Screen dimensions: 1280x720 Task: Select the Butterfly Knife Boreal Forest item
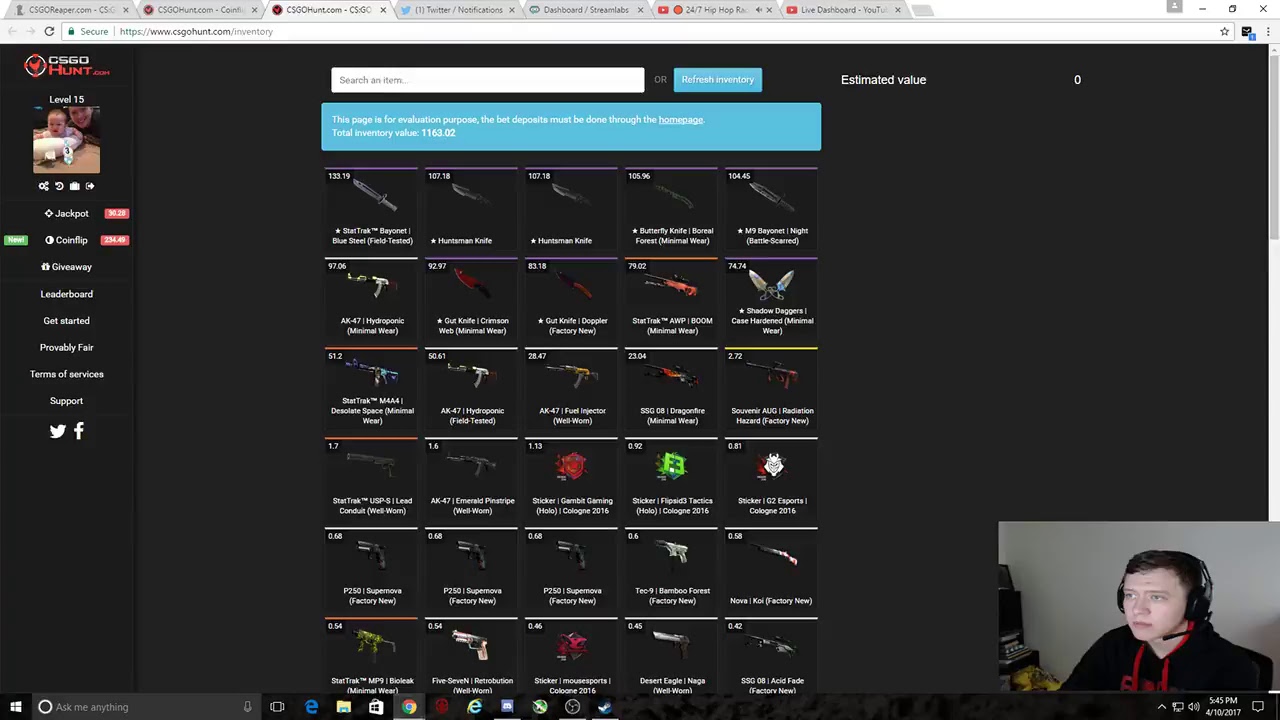671,208
